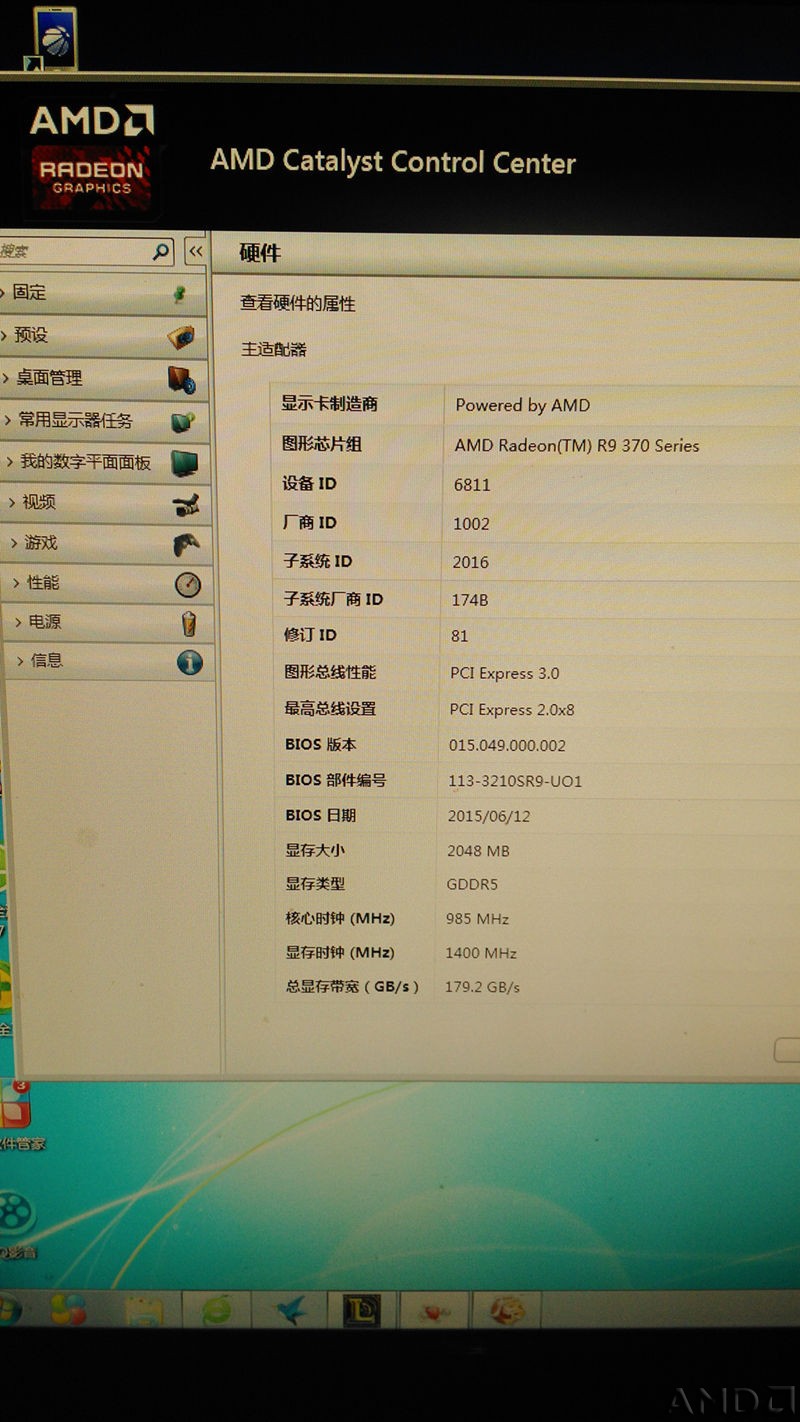Image resolution: width=800 pixels, height=1422 pixels.
Task: Select the value Powered by AMD
Action: (523, 405)
